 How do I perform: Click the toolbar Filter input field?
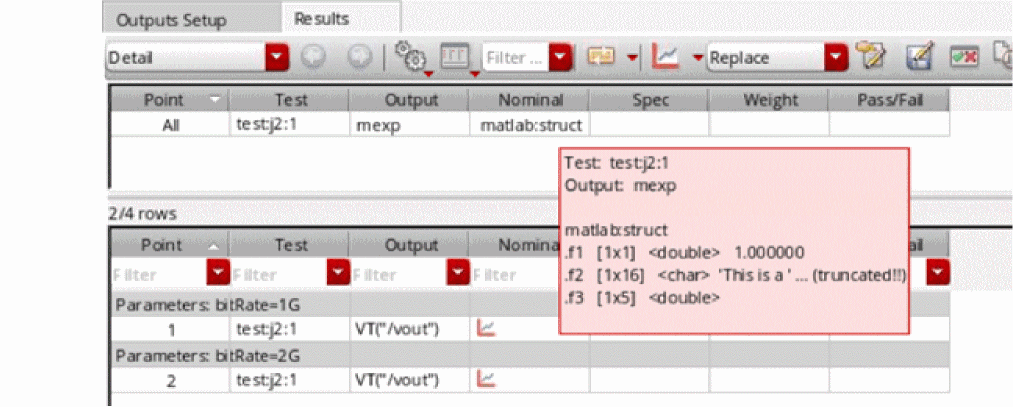[516, 58]
